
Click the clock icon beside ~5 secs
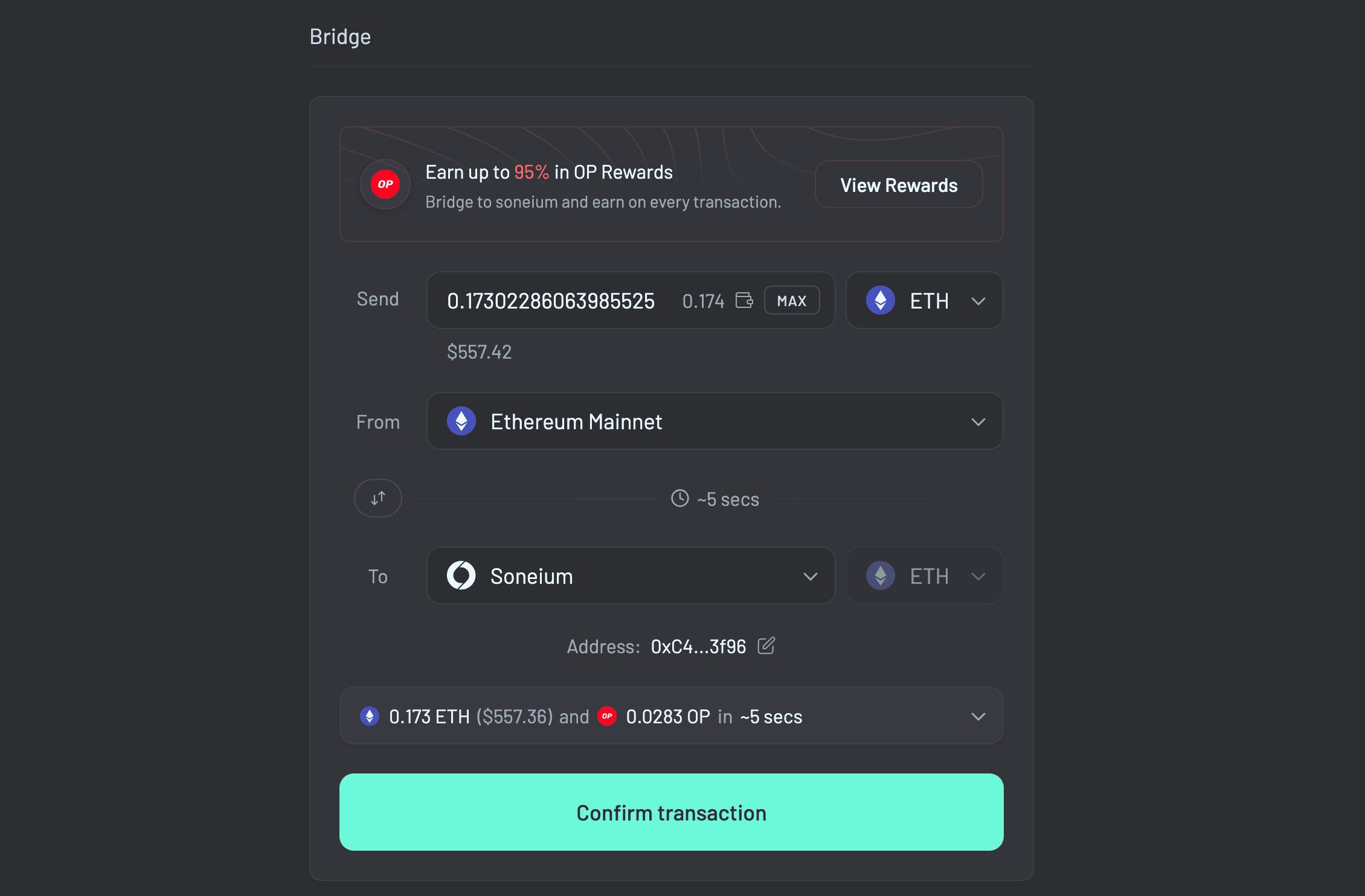pos(680,499)
